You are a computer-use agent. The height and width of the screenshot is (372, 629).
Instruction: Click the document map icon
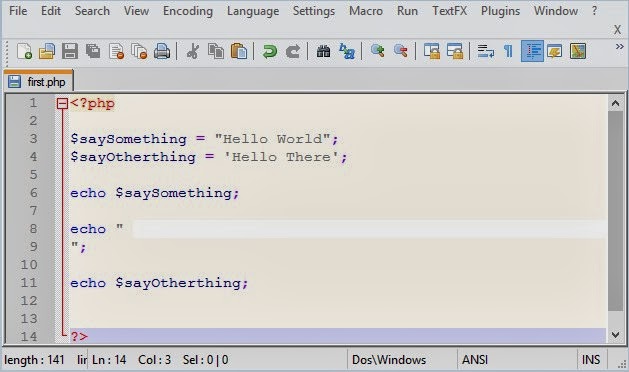pyautogui.click(x=578, y=51)
